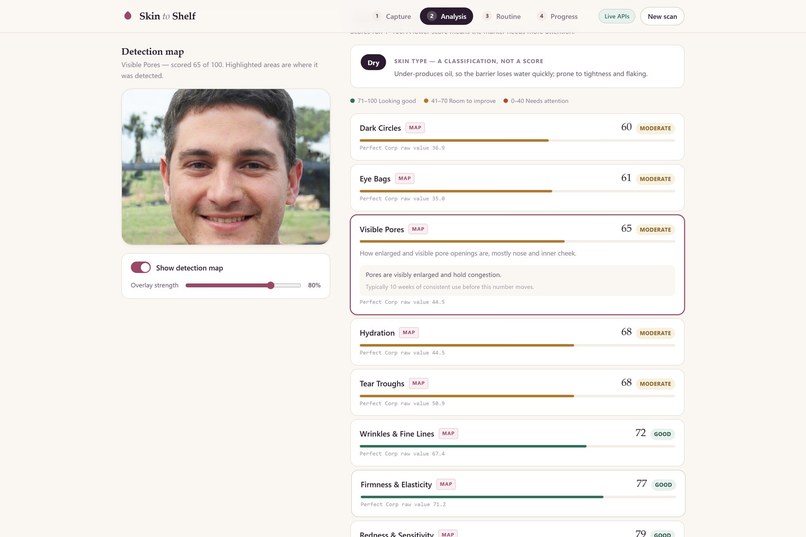The image size is (806, 537).
Task: Open the MAP badge for Redness & Sensitivity
Action: click(x=448, y=534)
